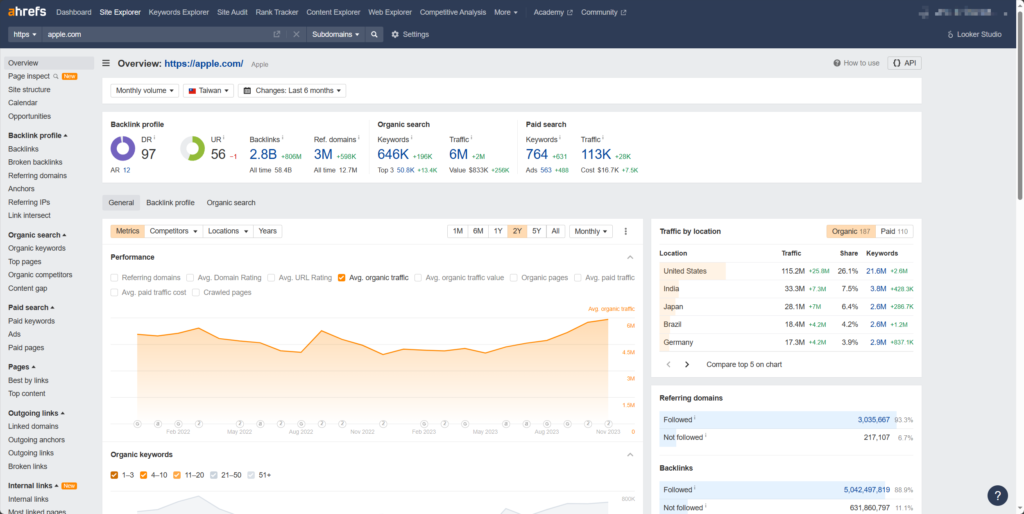Open the Locations dropdown
Image resolution: width=1024 pixels, height=514 pixels.
point(228,231)
